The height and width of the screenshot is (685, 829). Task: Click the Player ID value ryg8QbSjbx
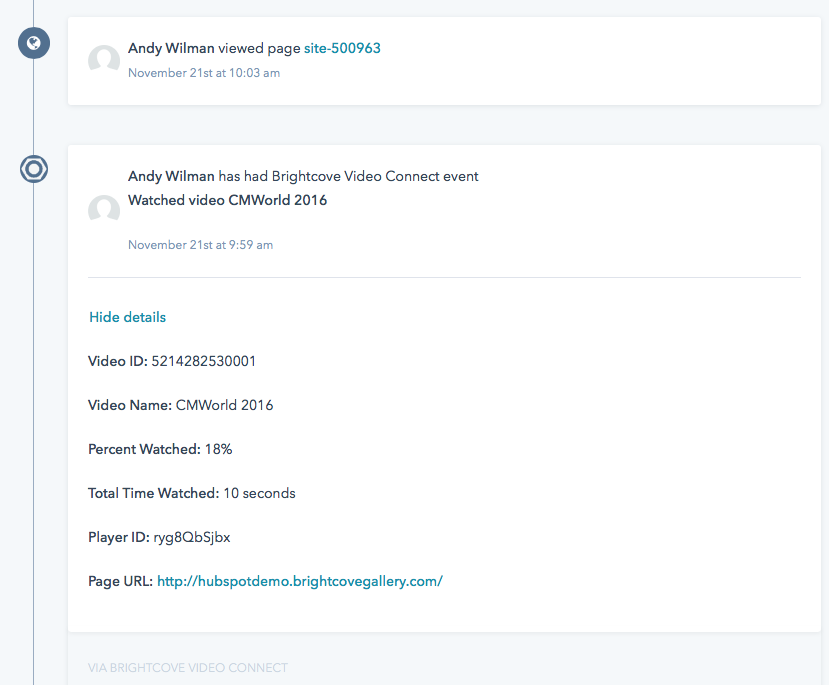click(x=192, y=538)
